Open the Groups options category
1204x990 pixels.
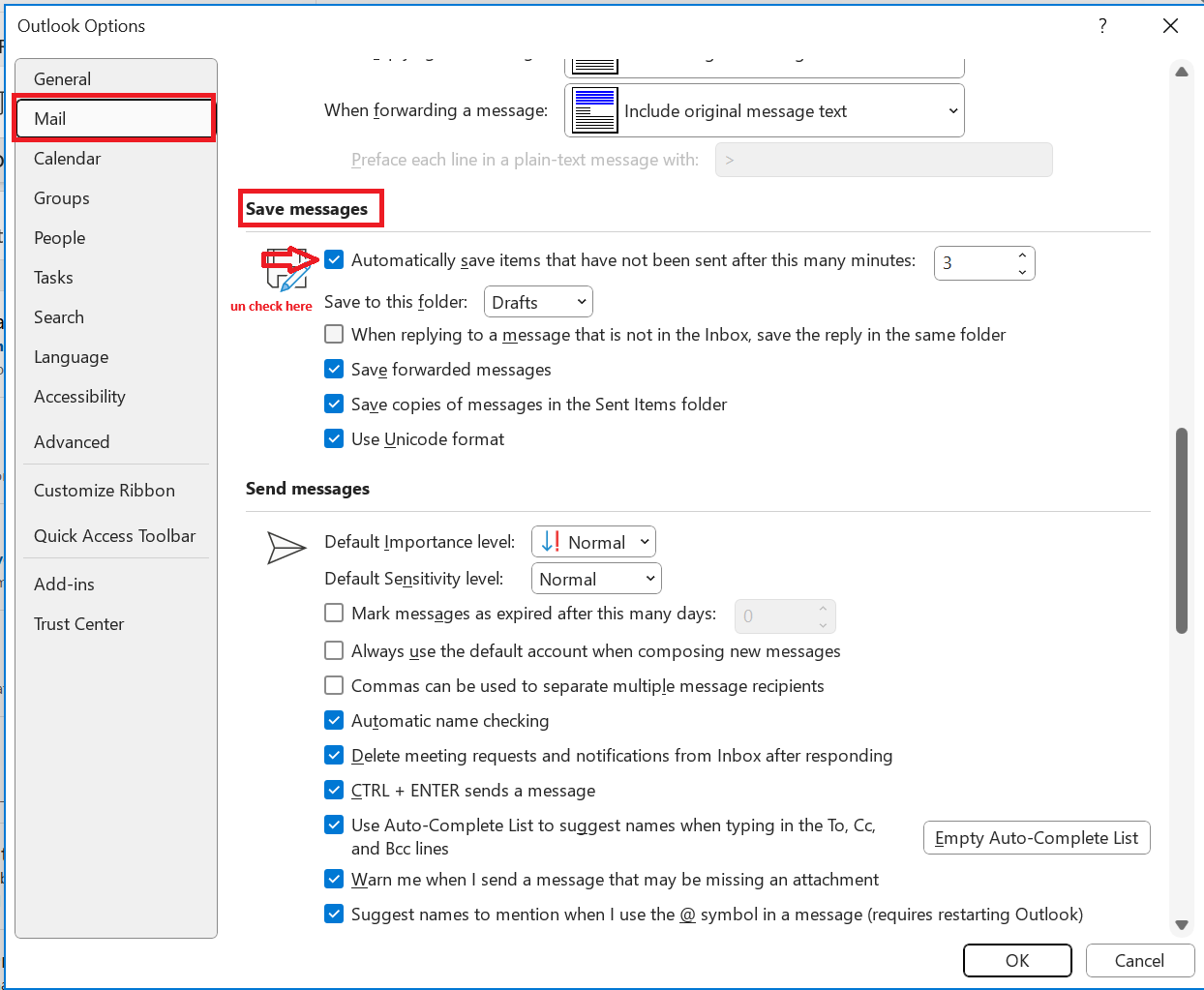(x=116, y=198)
